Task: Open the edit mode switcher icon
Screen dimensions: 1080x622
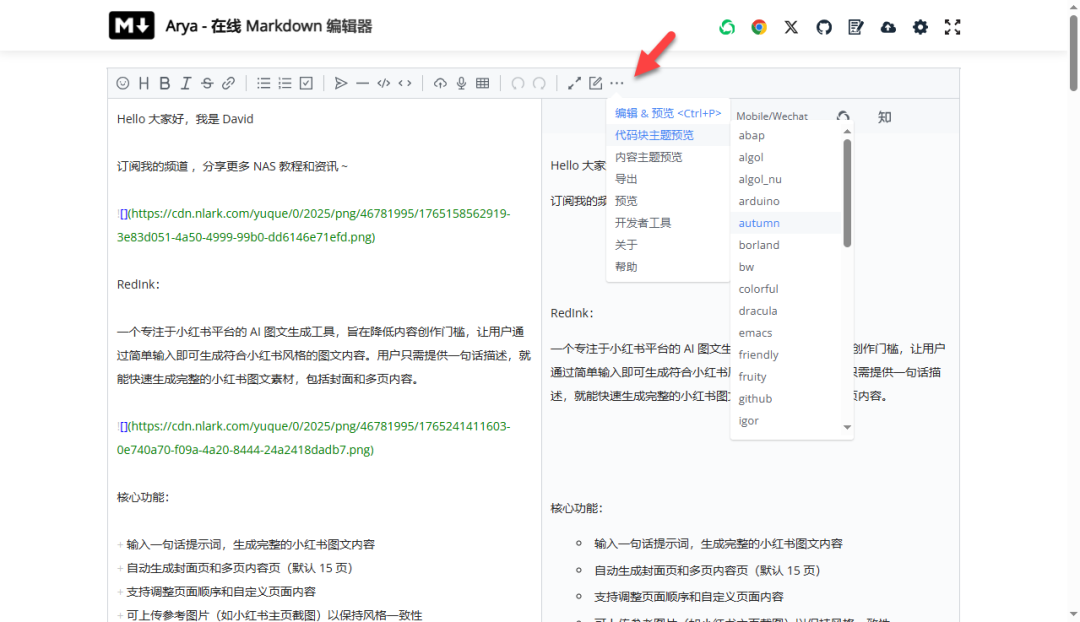Action: [x=596, y=83]
